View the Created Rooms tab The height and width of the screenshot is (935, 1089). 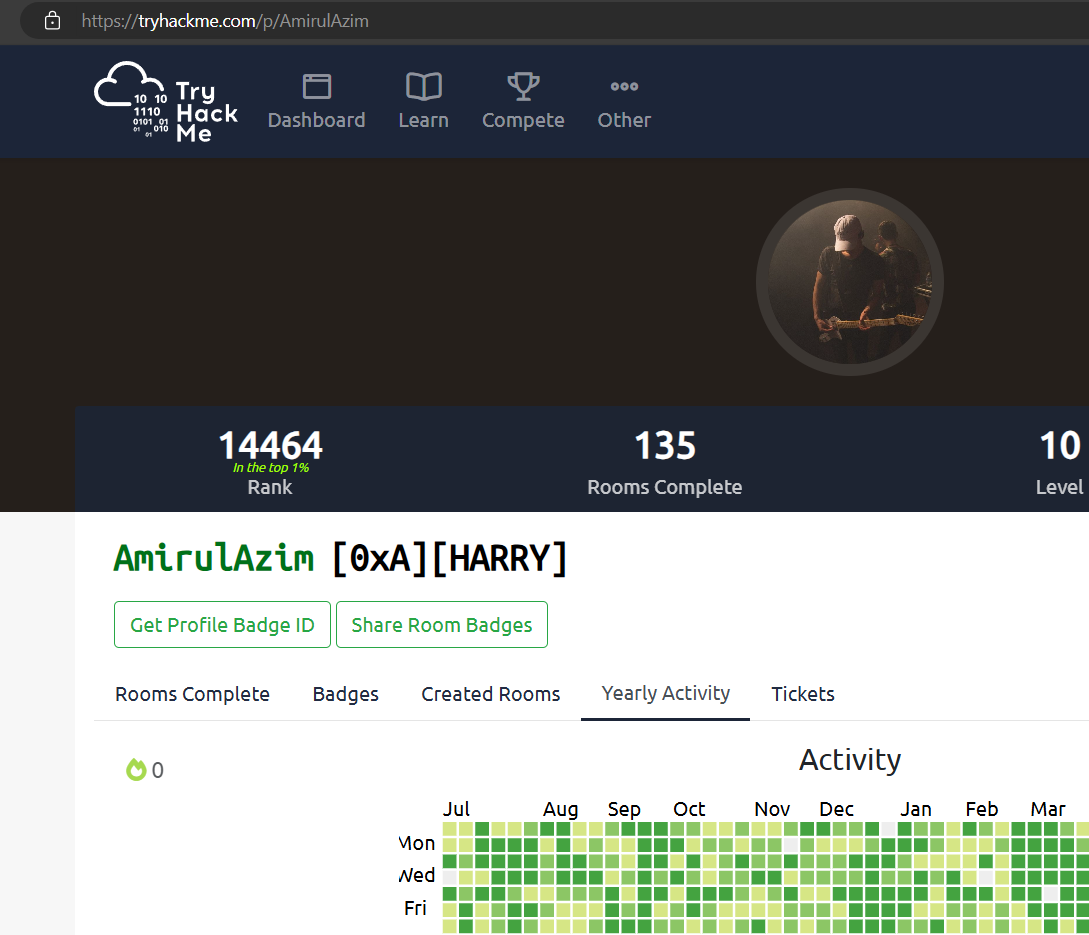[490, 694]
